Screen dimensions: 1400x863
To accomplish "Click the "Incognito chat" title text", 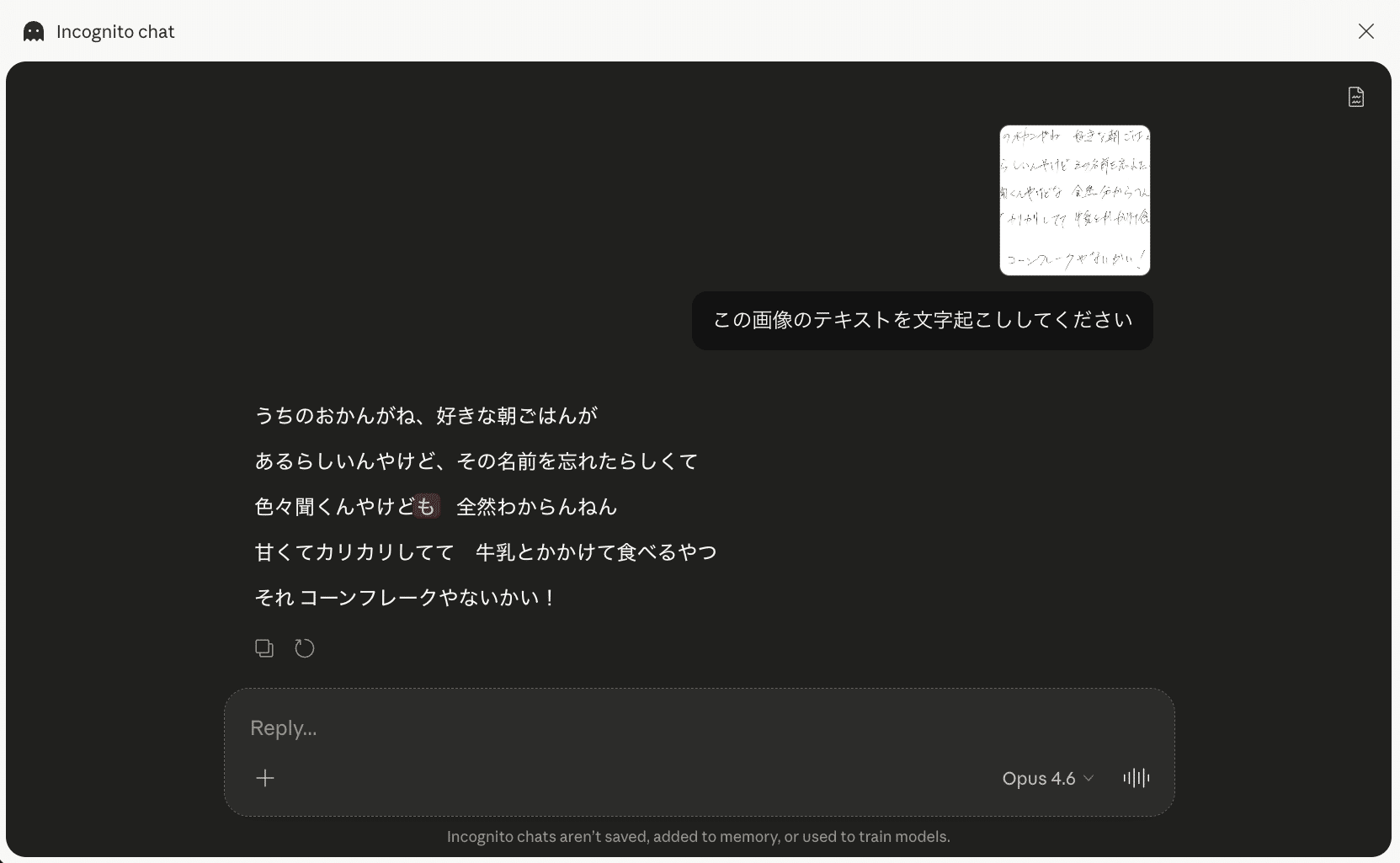I will point(115,32).
